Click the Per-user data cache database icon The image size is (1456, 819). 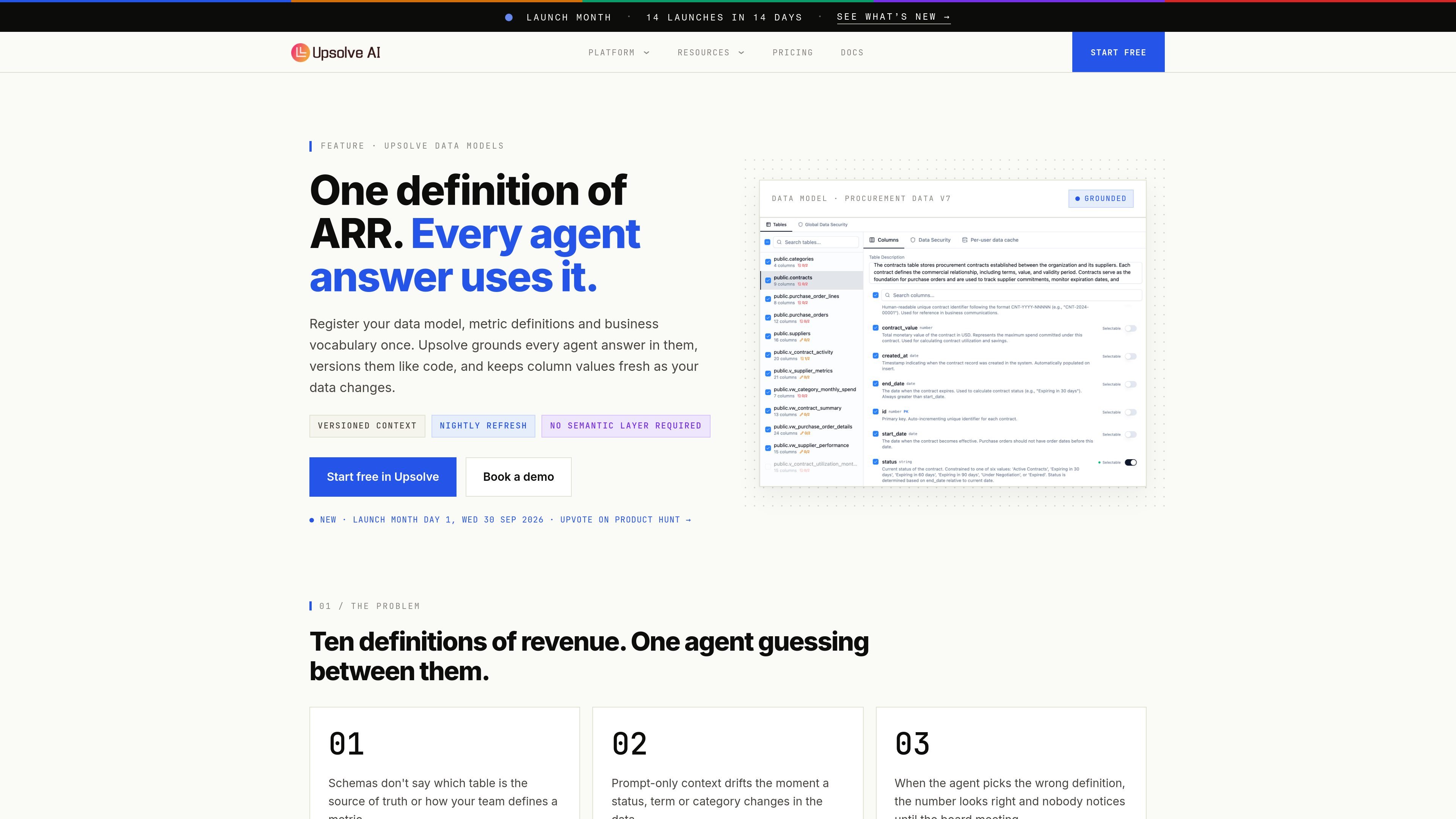click(965, 240)
